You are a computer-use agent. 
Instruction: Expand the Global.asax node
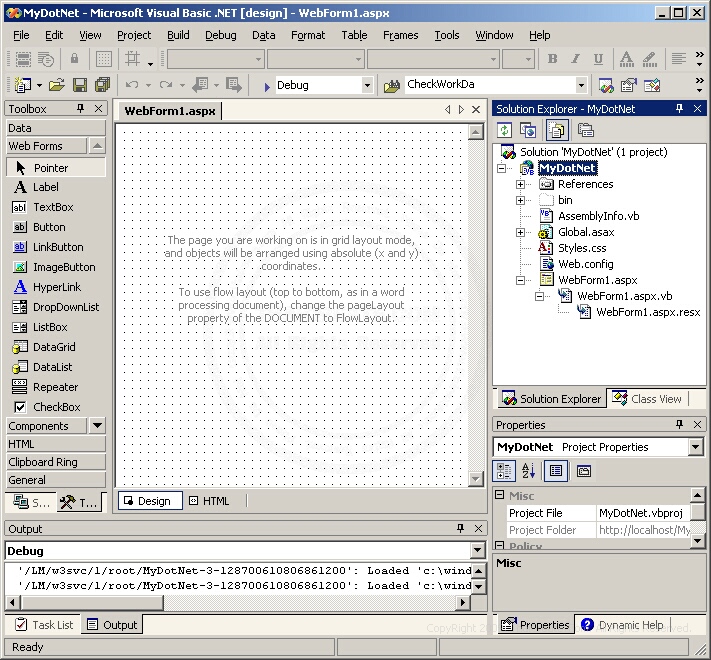[x=520, y=233]
